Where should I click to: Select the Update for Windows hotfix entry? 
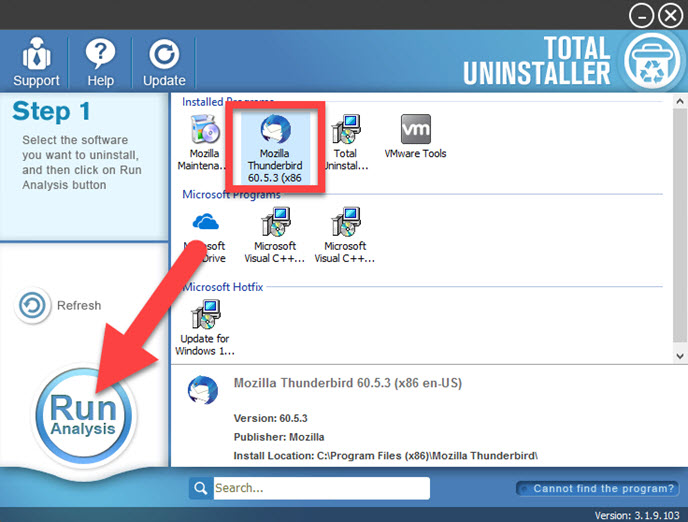click(x=205, y=328)
